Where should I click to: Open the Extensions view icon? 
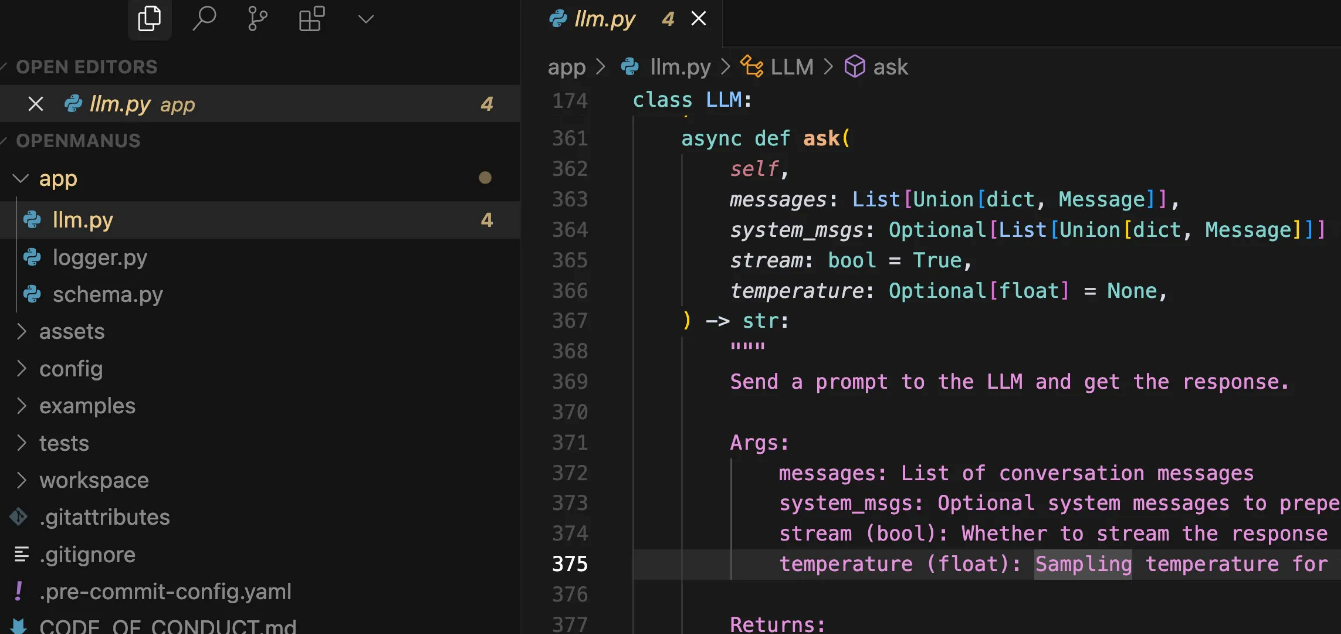coord(312,19)
